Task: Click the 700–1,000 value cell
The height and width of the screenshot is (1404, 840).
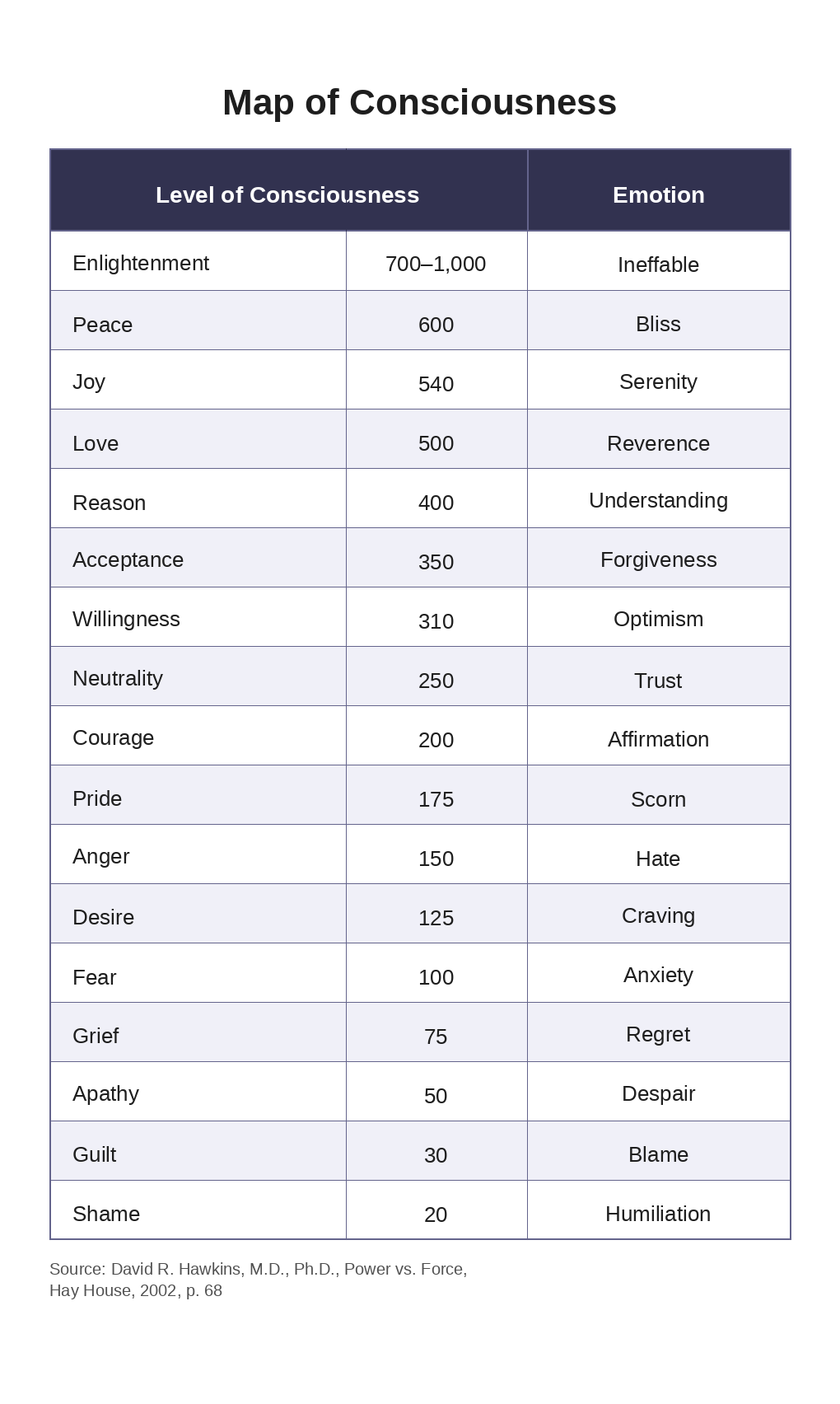Action: [x=436, y=264]
